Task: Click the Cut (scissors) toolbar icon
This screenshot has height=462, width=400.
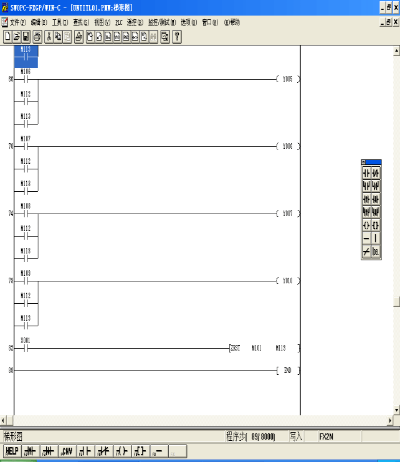Action: coord(49,37)
